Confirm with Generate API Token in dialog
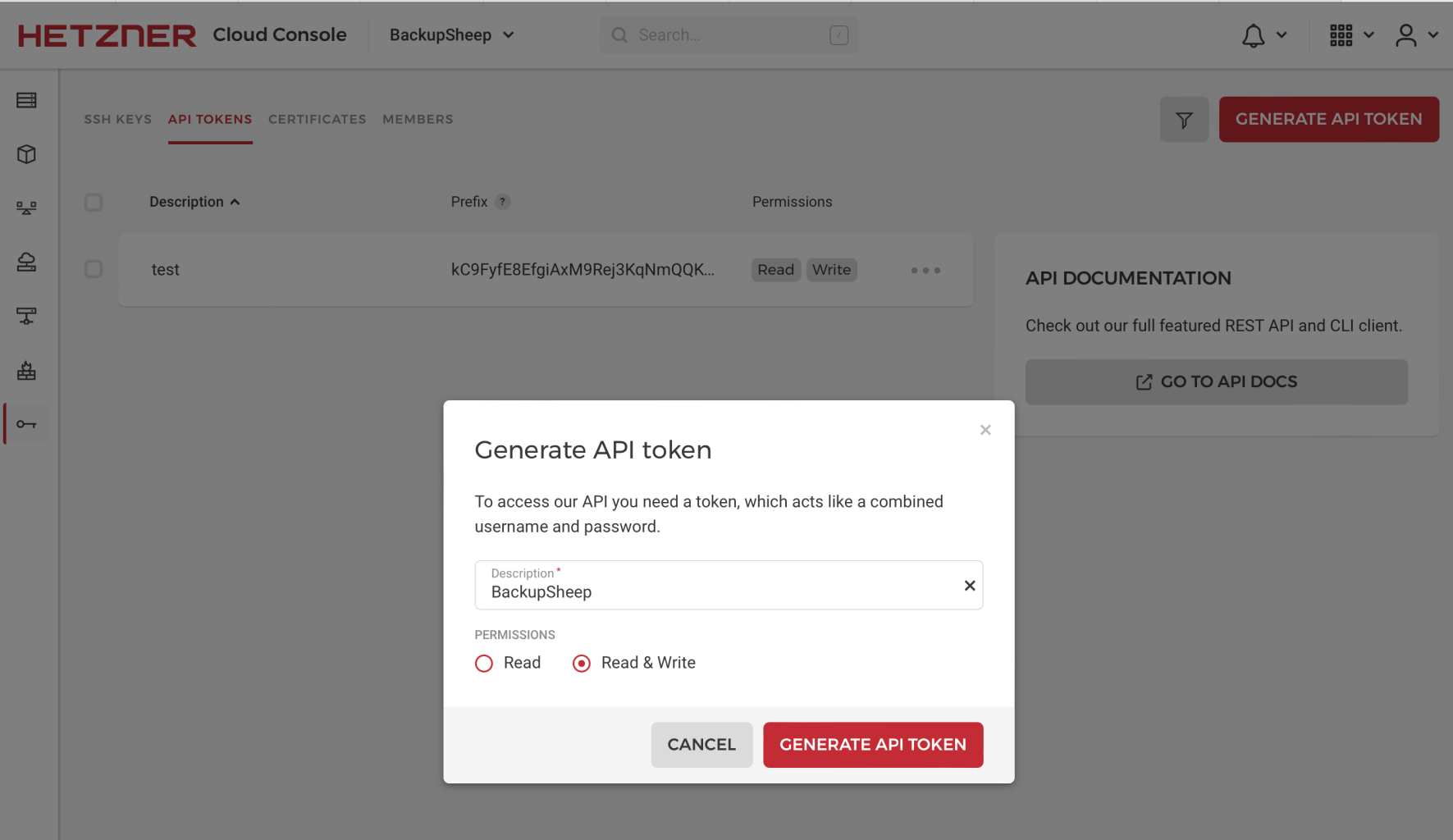Screen dimensions: 1453x840 [x=873, y=745]
